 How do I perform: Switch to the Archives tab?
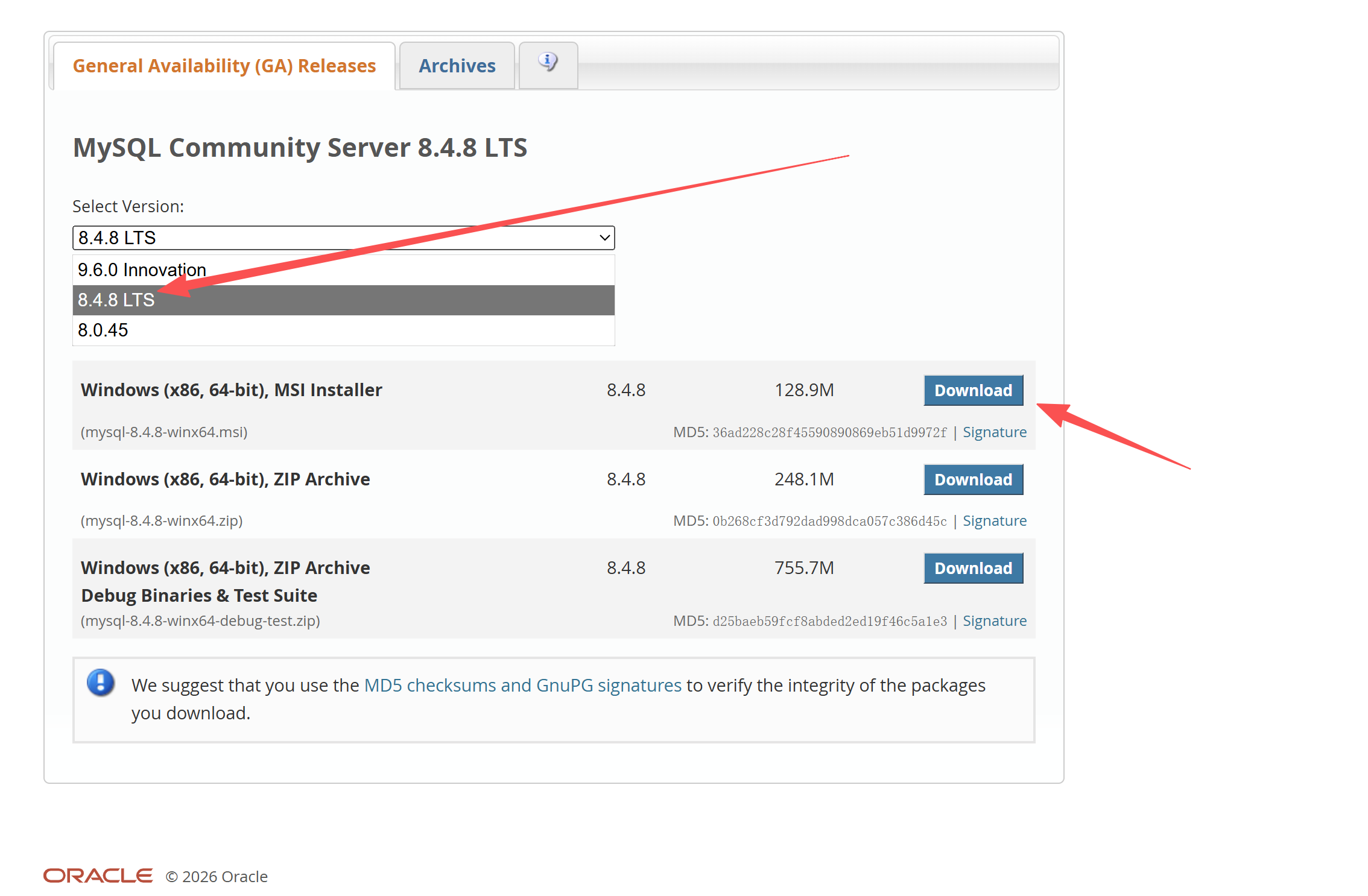457,66
